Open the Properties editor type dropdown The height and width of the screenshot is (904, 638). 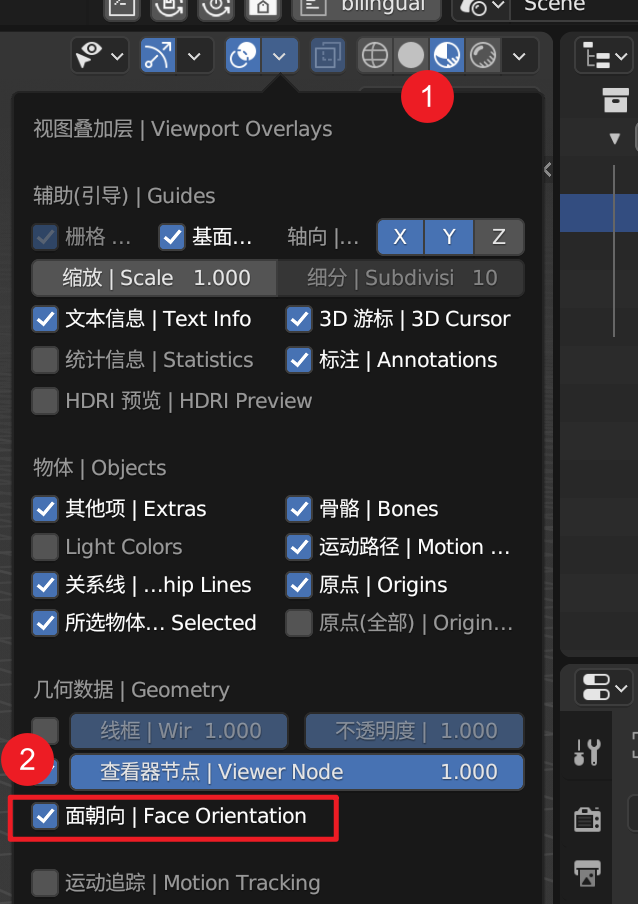[604, 687]
